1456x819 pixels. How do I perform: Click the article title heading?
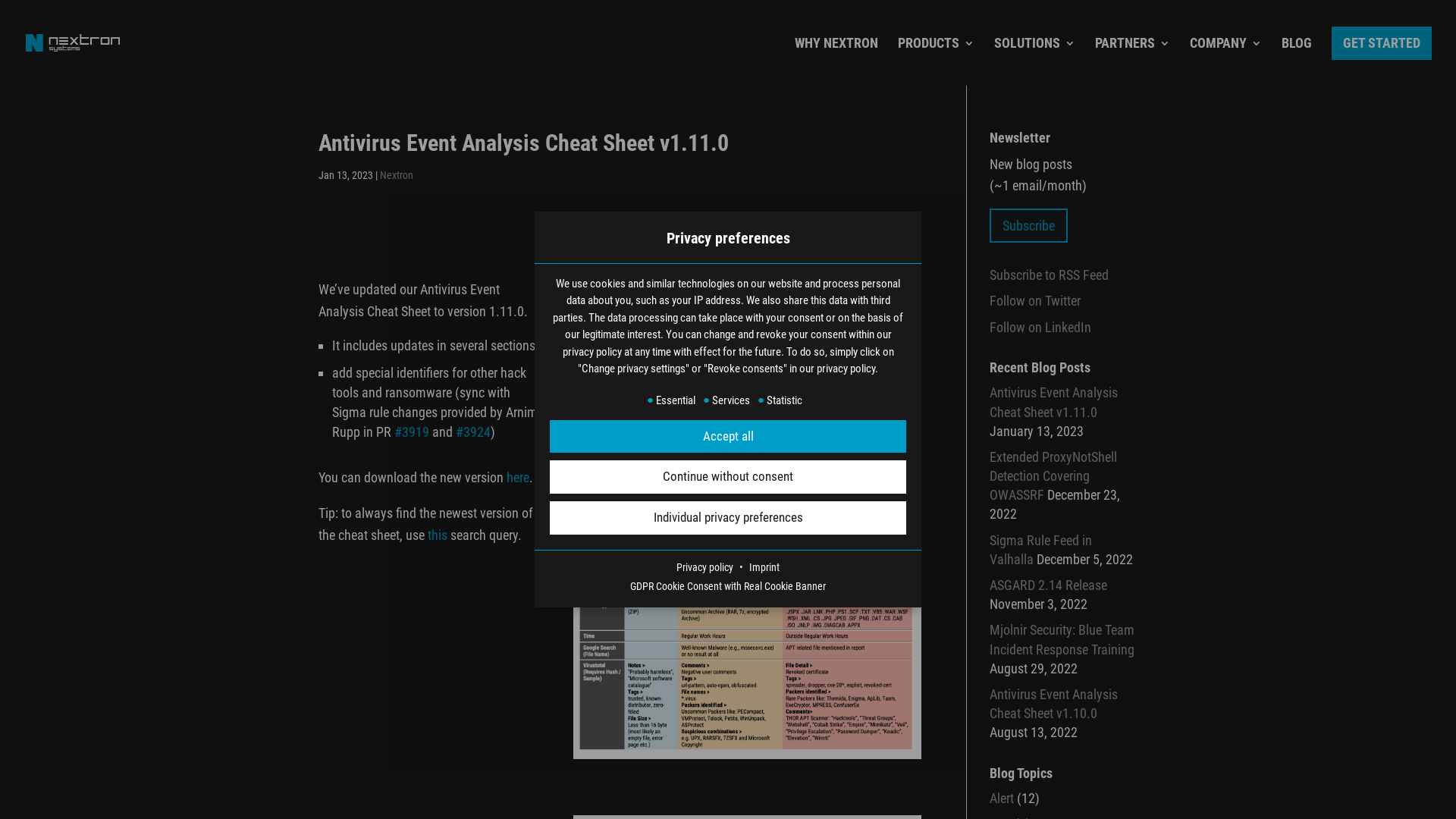coord(522,143)
